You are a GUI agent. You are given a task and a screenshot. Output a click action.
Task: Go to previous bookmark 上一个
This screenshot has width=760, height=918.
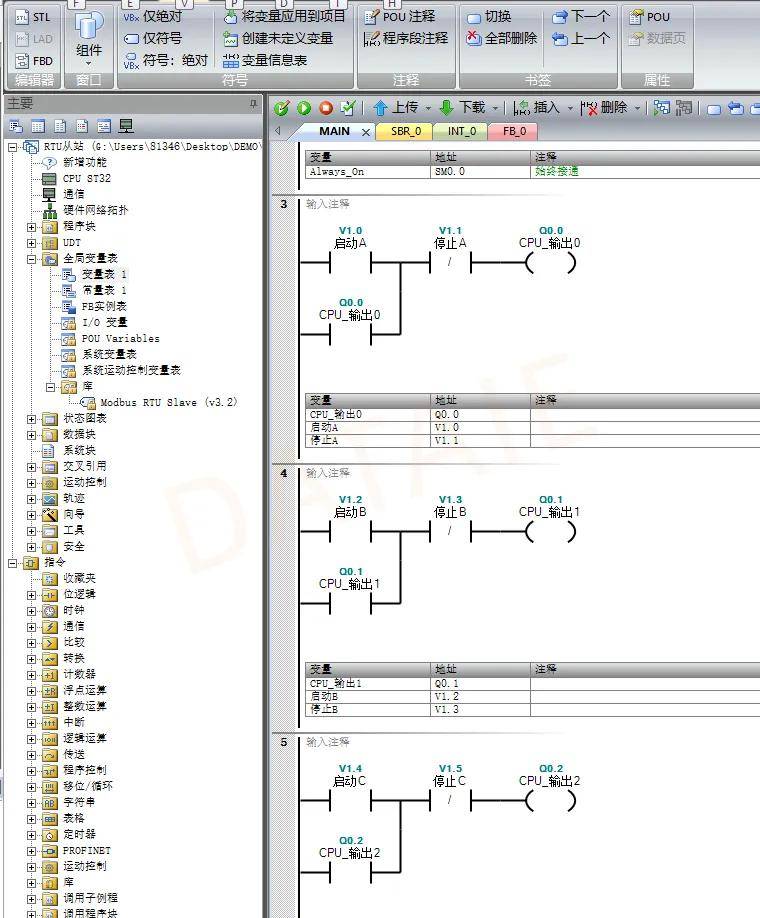(581, 39)
